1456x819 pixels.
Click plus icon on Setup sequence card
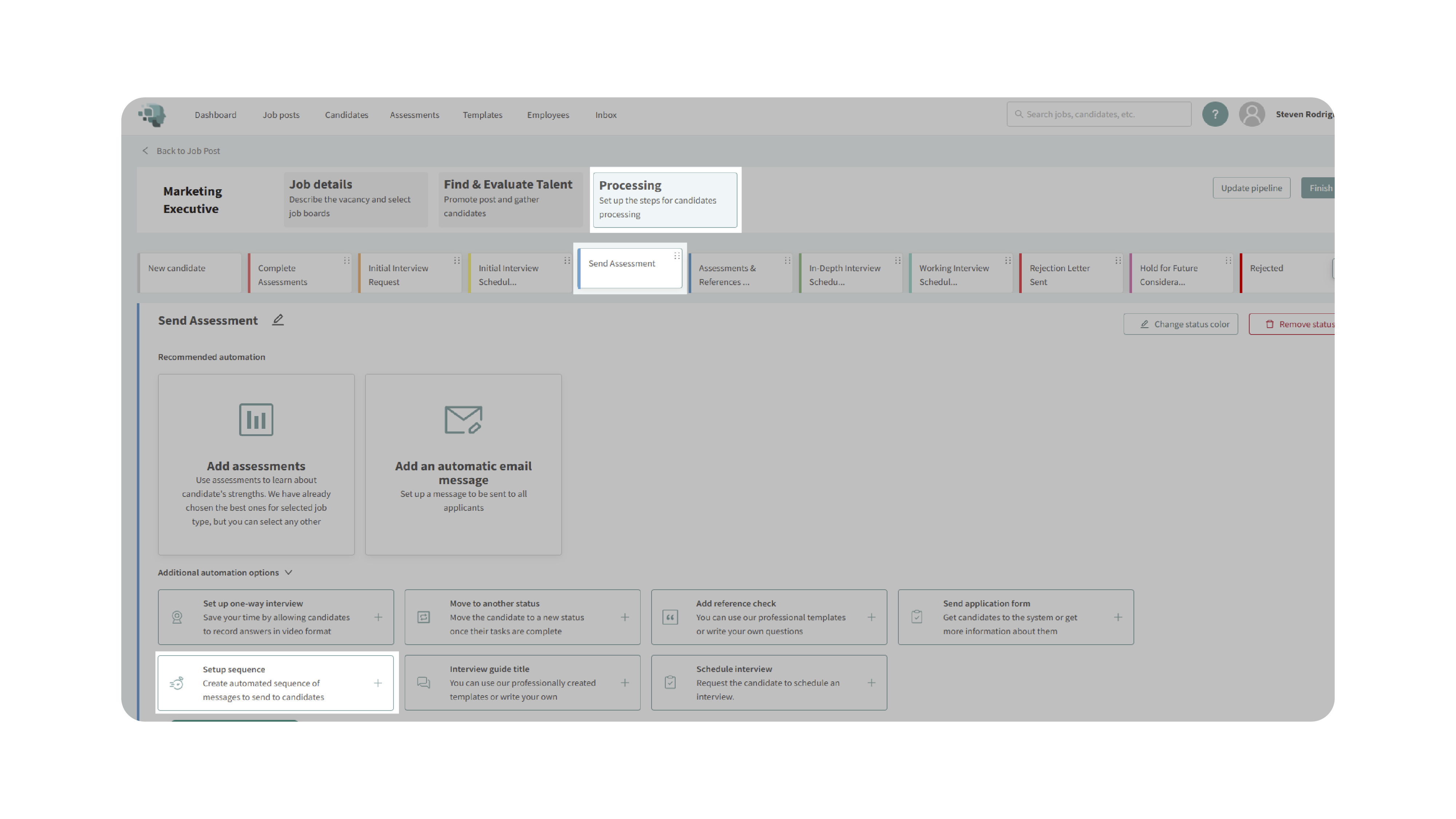[x=377, y=683]
